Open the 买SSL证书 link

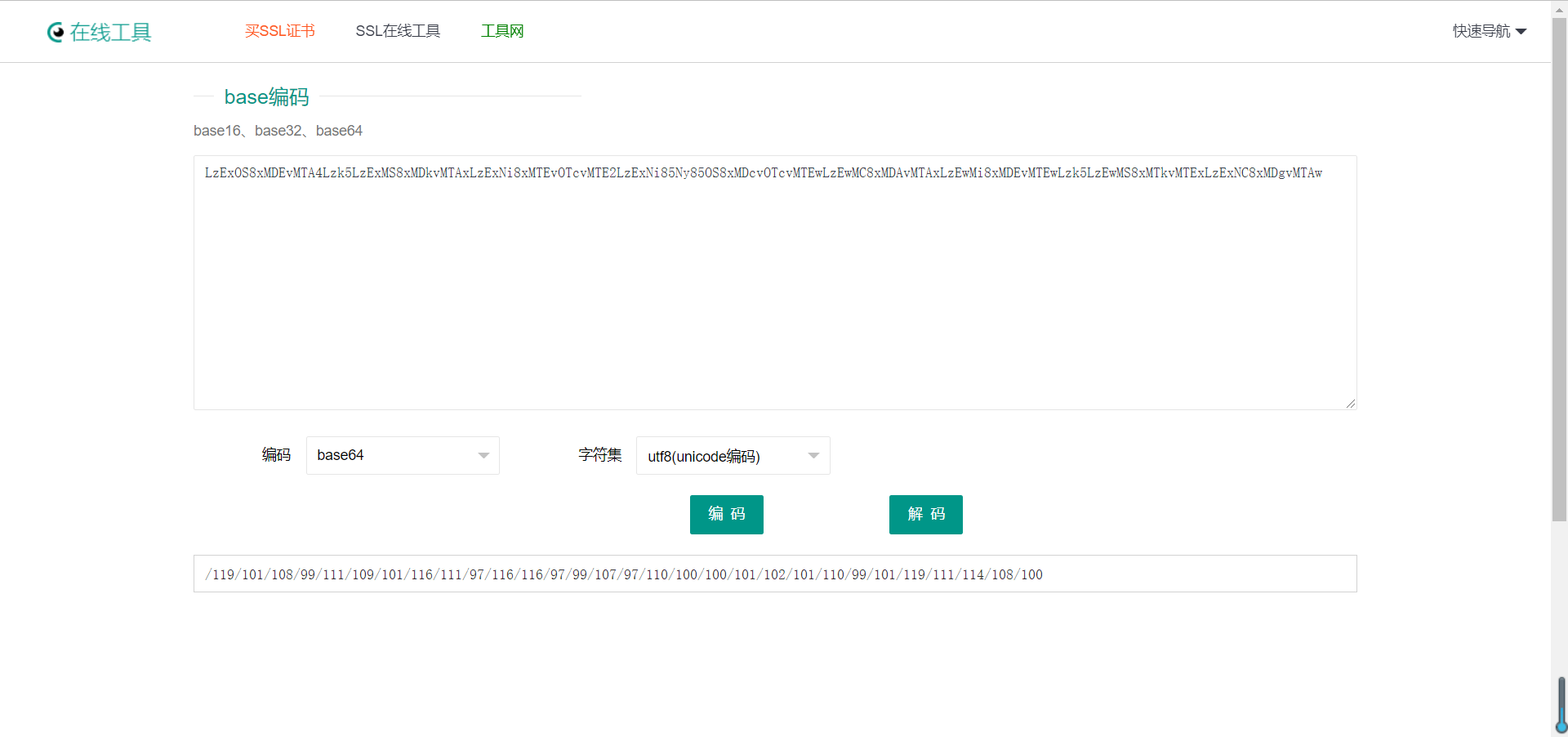point(280,31)
